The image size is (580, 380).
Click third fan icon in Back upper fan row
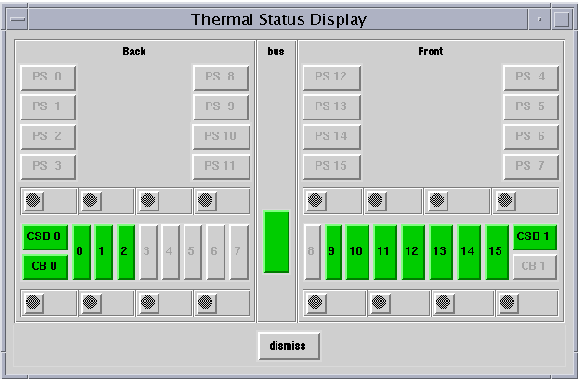pyautogui.click(x=149, y=201)
